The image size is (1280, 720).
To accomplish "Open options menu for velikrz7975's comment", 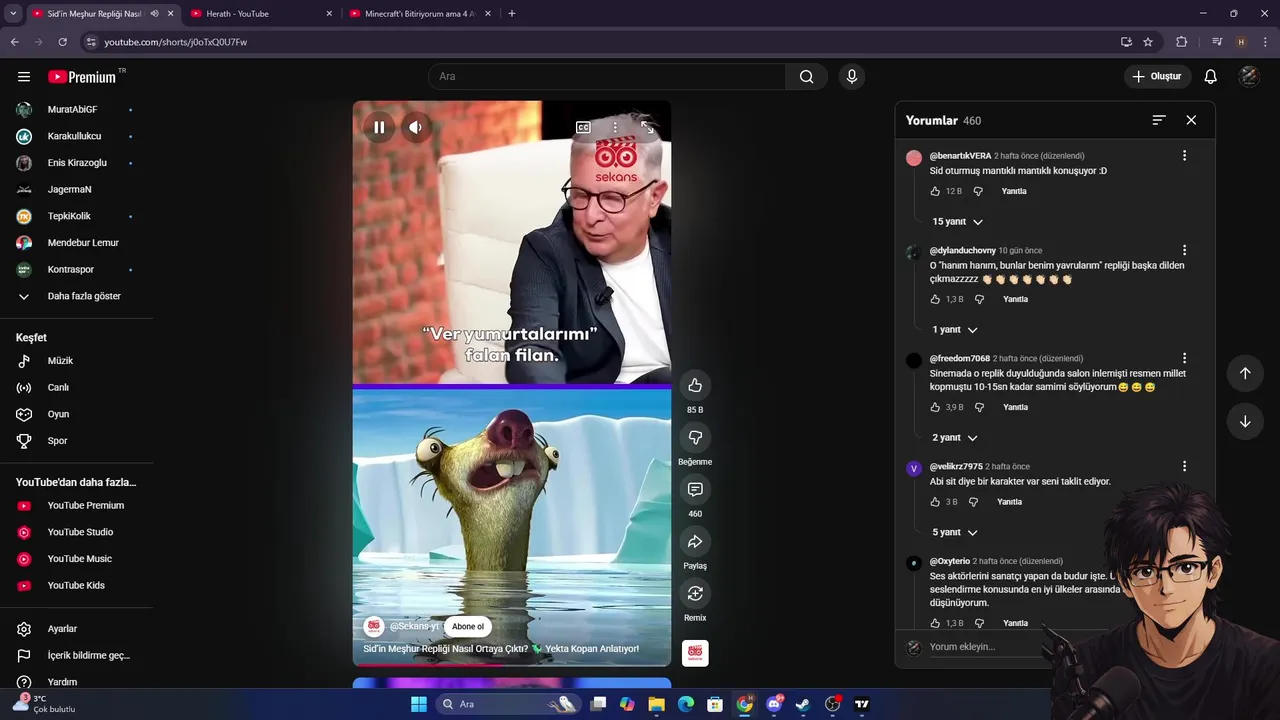I will click(x=1184, y=466).
